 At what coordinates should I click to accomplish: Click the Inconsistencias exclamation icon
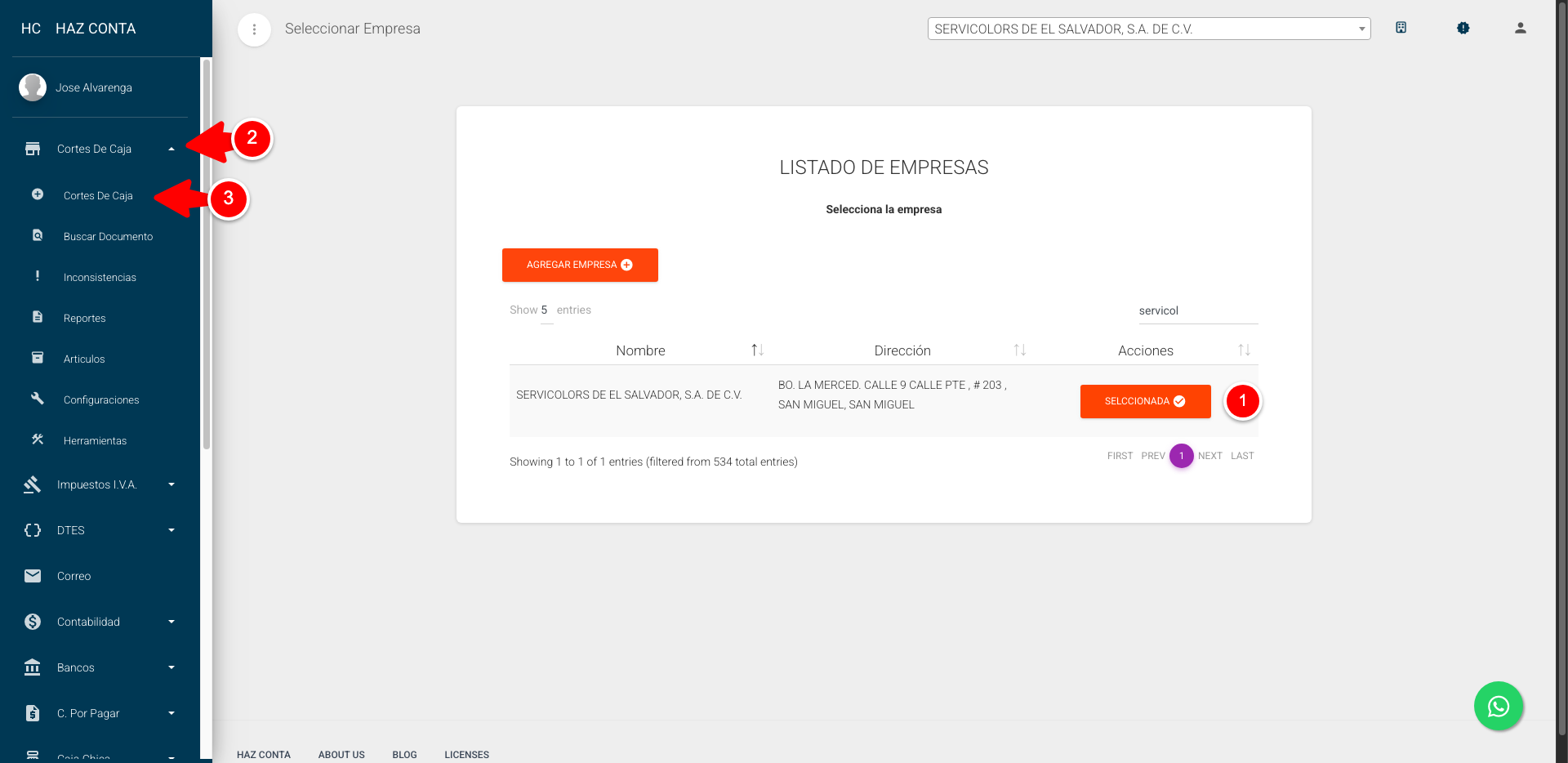pos(38,276)
